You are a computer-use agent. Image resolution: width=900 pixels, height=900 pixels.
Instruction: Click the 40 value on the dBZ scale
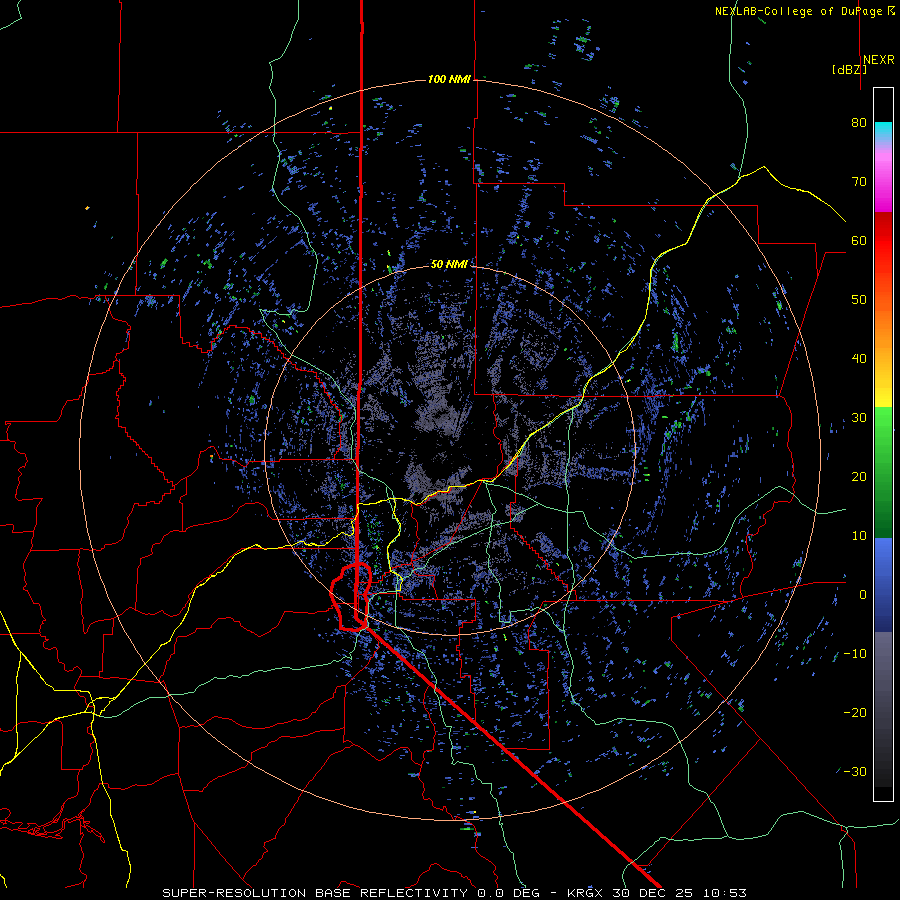click(x=859, y=359)
